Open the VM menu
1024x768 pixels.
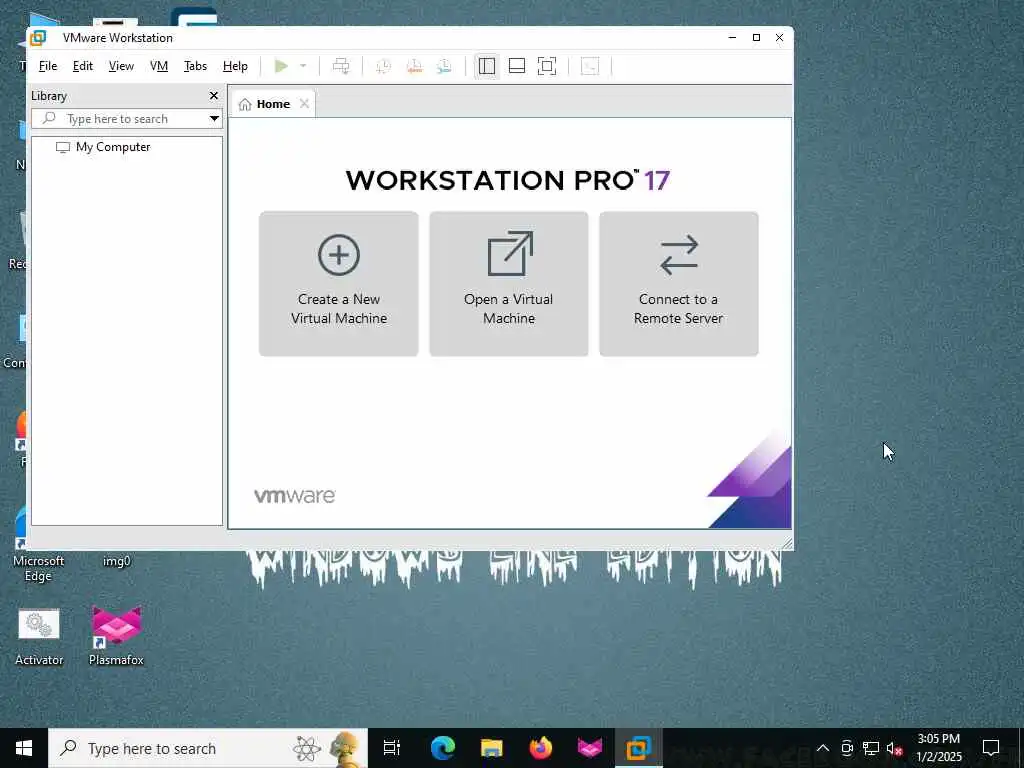(159, 66)
